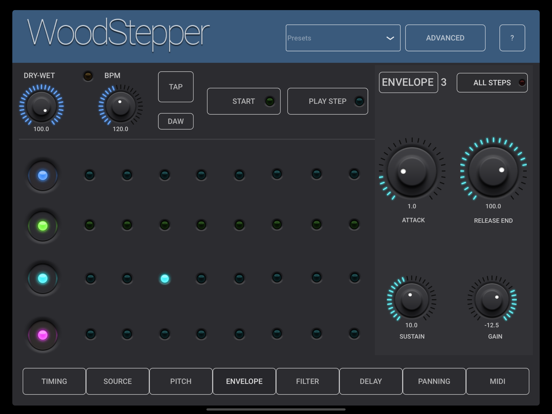Image resolution: width=552 pixels, height=414 pixels.
Task: Select DAW sync button
Action: click(x=176, y=121)
